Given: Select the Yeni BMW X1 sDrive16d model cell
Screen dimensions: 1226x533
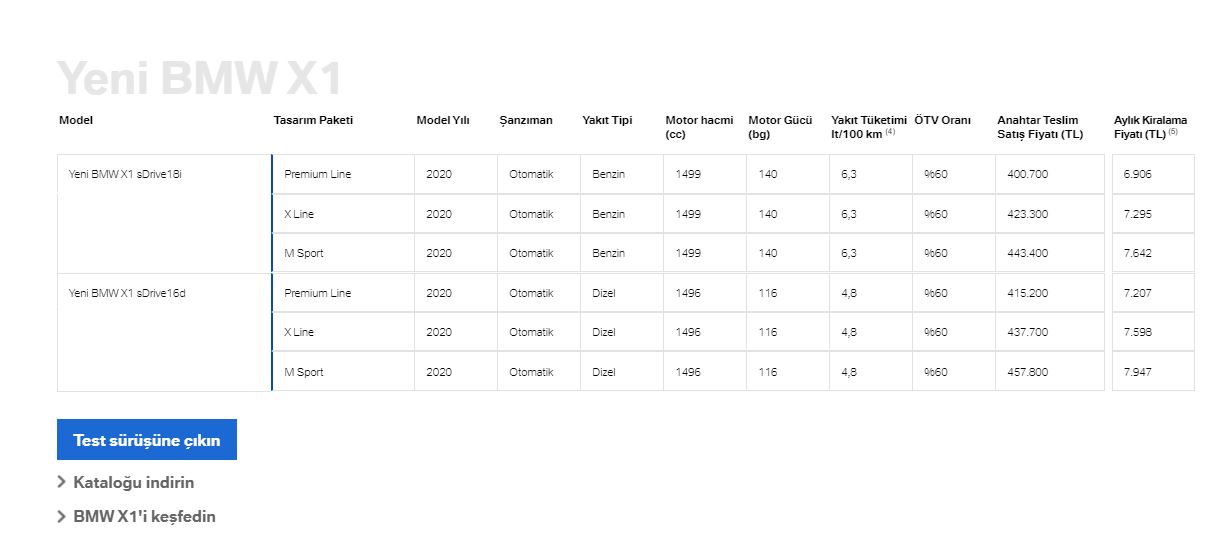Looking at the screenshot, I should click(x=164, y=332).
